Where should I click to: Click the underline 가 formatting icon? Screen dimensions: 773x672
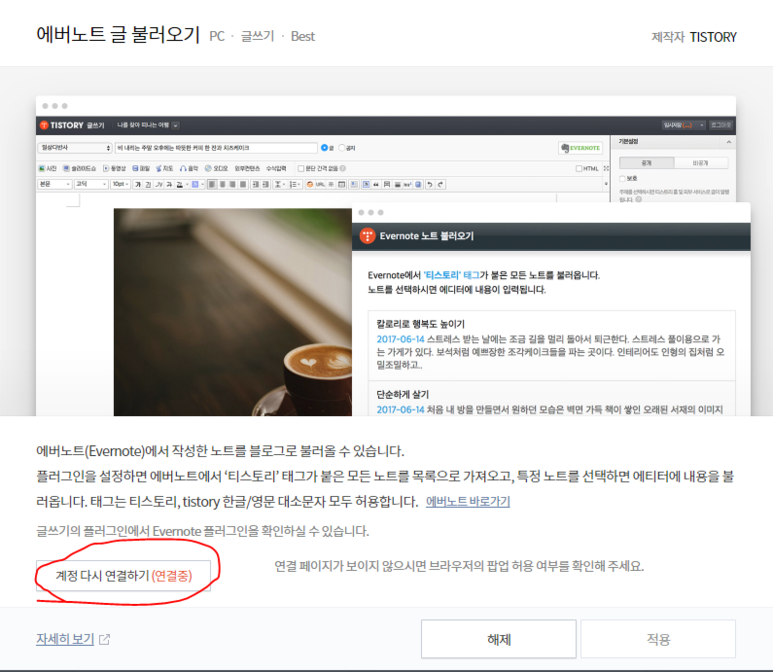148,184
